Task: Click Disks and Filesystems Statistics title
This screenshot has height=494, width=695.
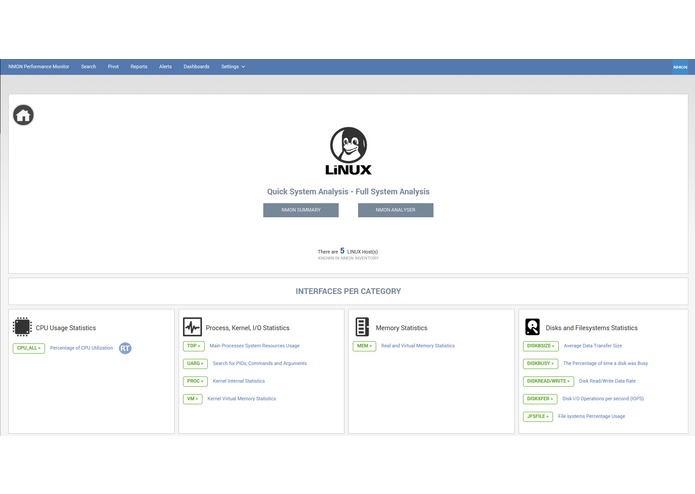Action: pos(591,328)
